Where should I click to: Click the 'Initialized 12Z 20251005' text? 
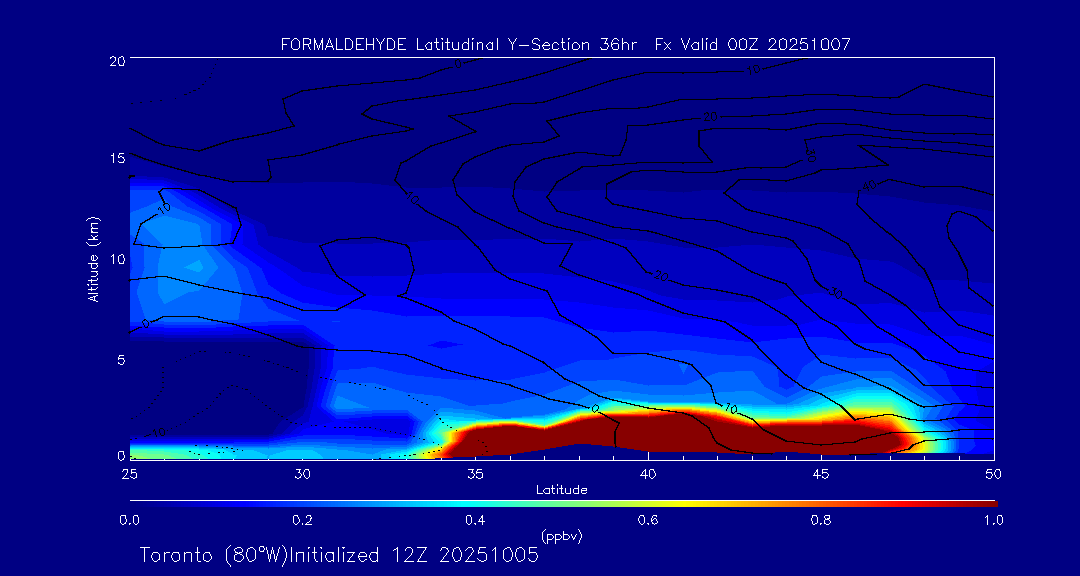[412, 555]
